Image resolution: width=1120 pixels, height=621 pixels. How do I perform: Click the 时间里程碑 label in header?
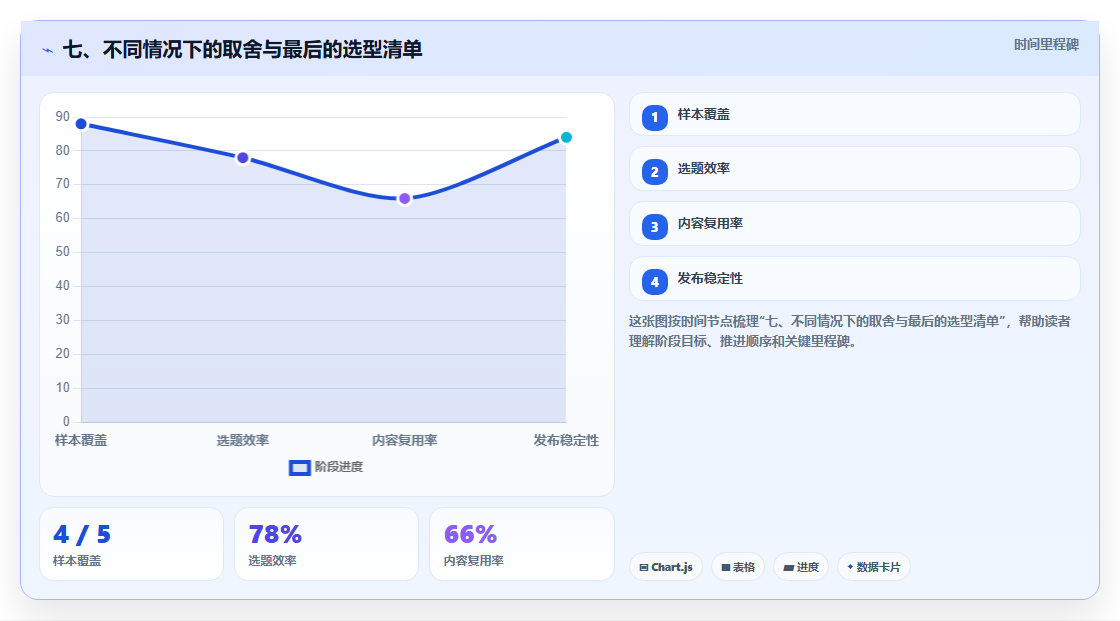tap(1046, 44)
